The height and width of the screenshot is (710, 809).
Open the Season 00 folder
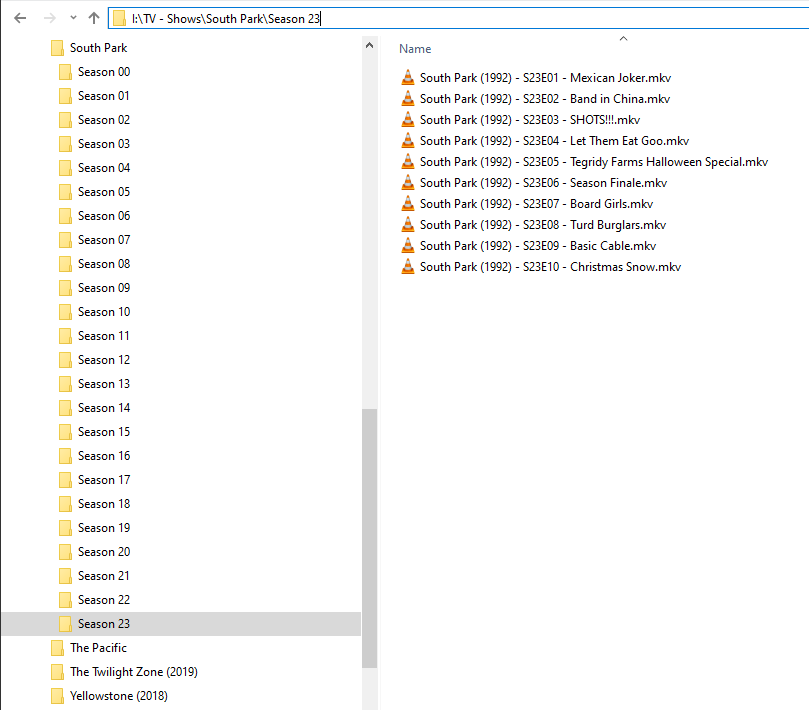tap(104, 72)
